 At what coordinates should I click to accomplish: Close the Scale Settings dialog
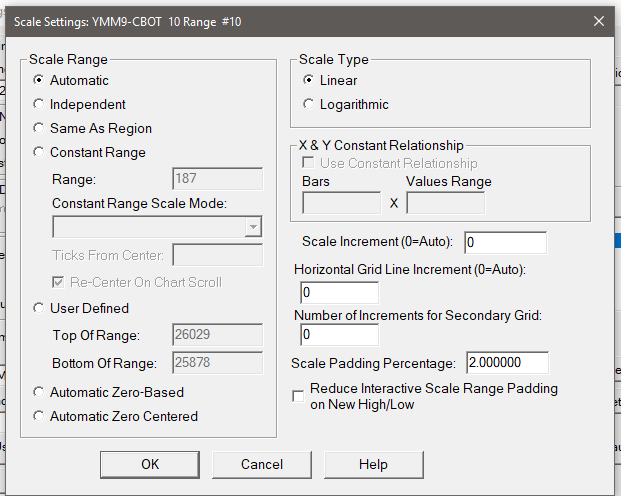[x=598, y=21]
